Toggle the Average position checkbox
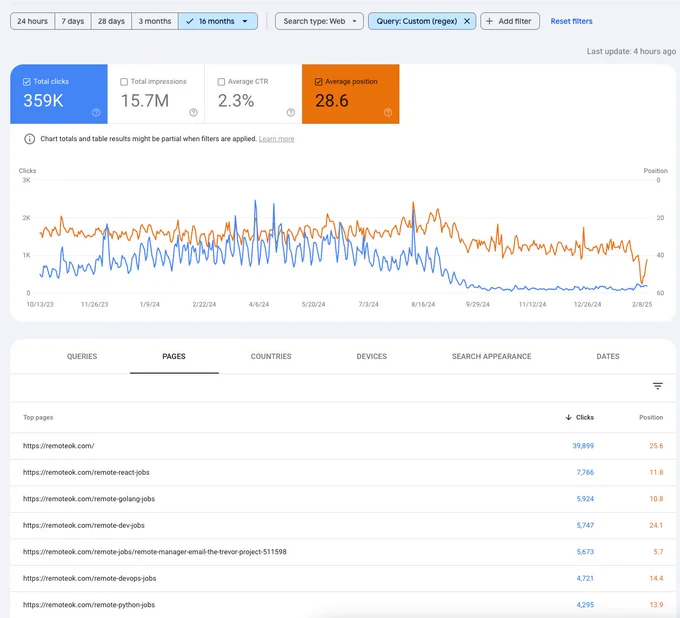 [x=318, y=82]
